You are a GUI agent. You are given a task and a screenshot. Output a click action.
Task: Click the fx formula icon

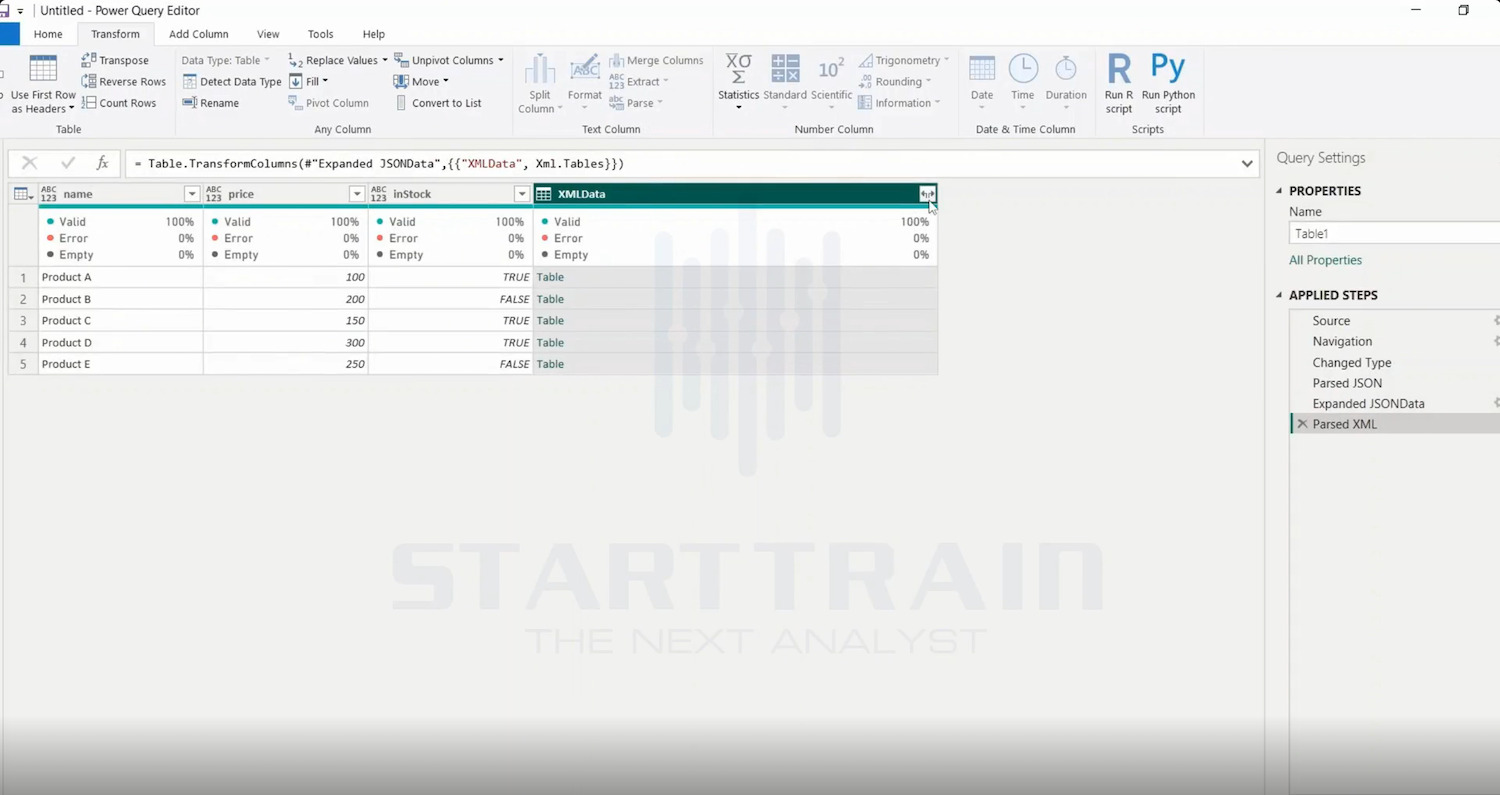click(x=102, y=163)
